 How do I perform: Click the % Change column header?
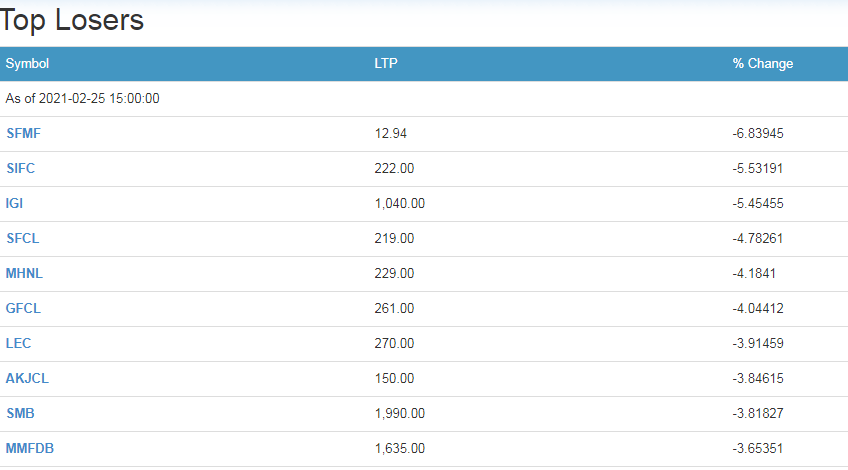pyautogui.click(x=762, y=63)
